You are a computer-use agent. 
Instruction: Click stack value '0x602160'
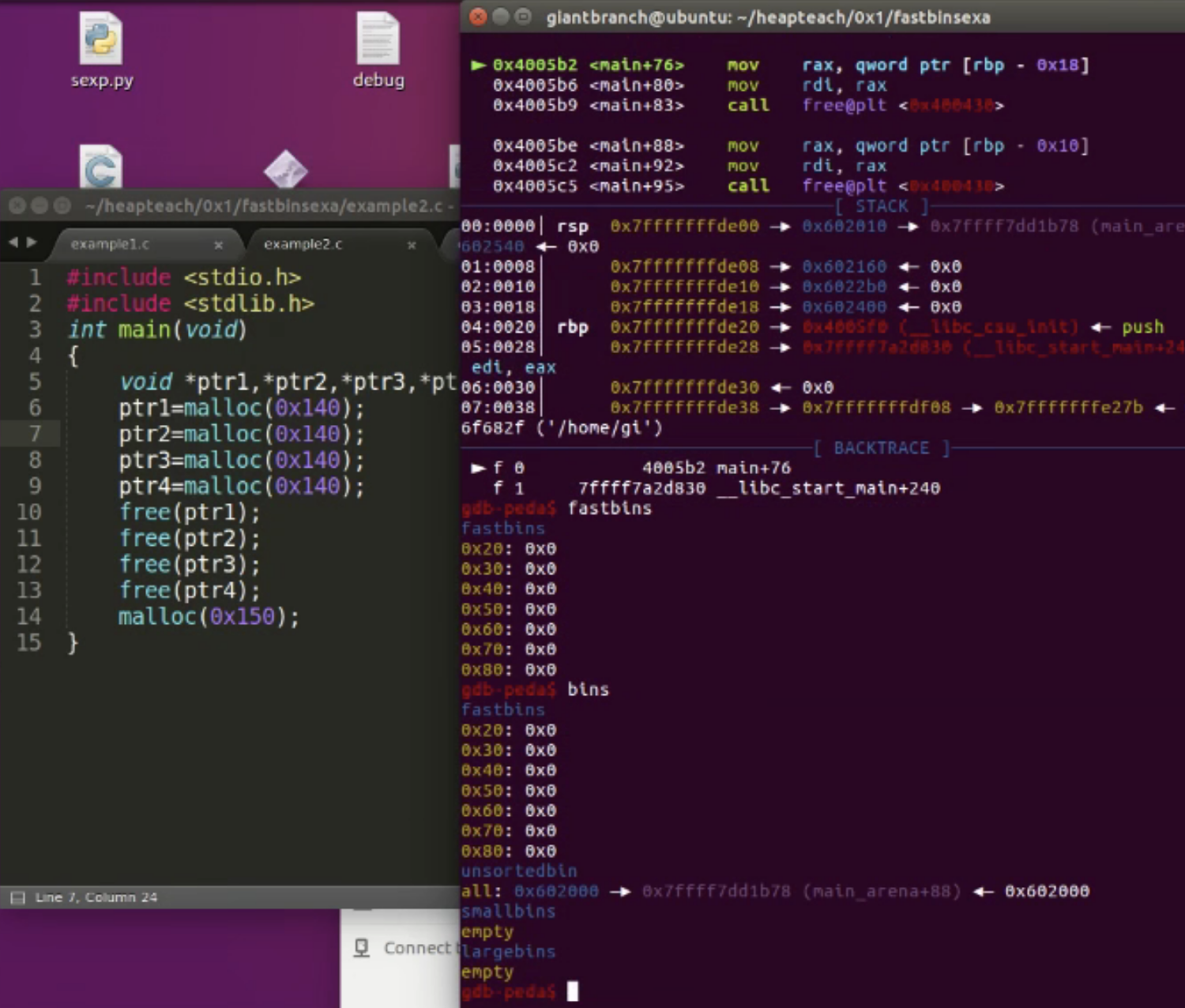coord(845,267)
